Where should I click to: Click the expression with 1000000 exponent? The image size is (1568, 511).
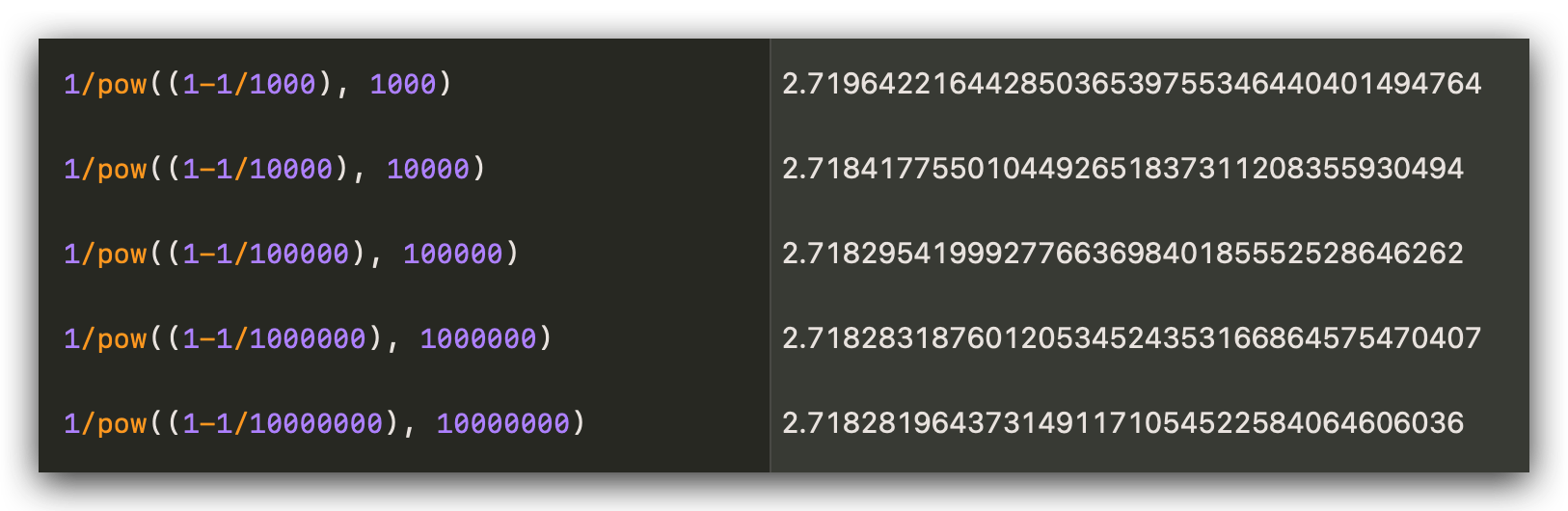[308, 338]
